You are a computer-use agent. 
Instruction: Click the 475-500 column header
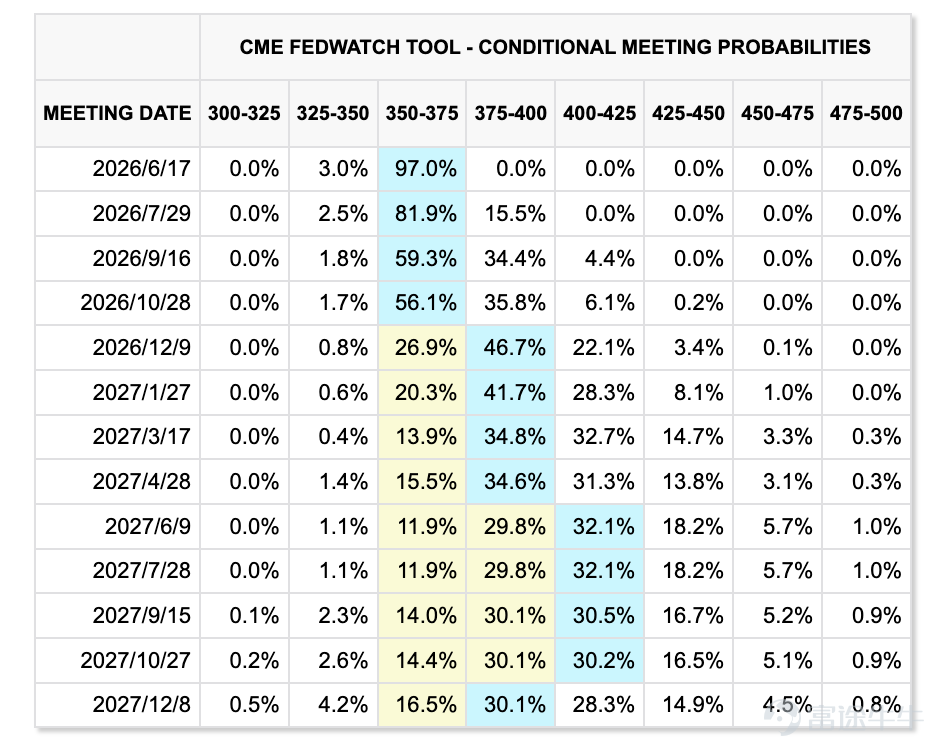point(866,113)
